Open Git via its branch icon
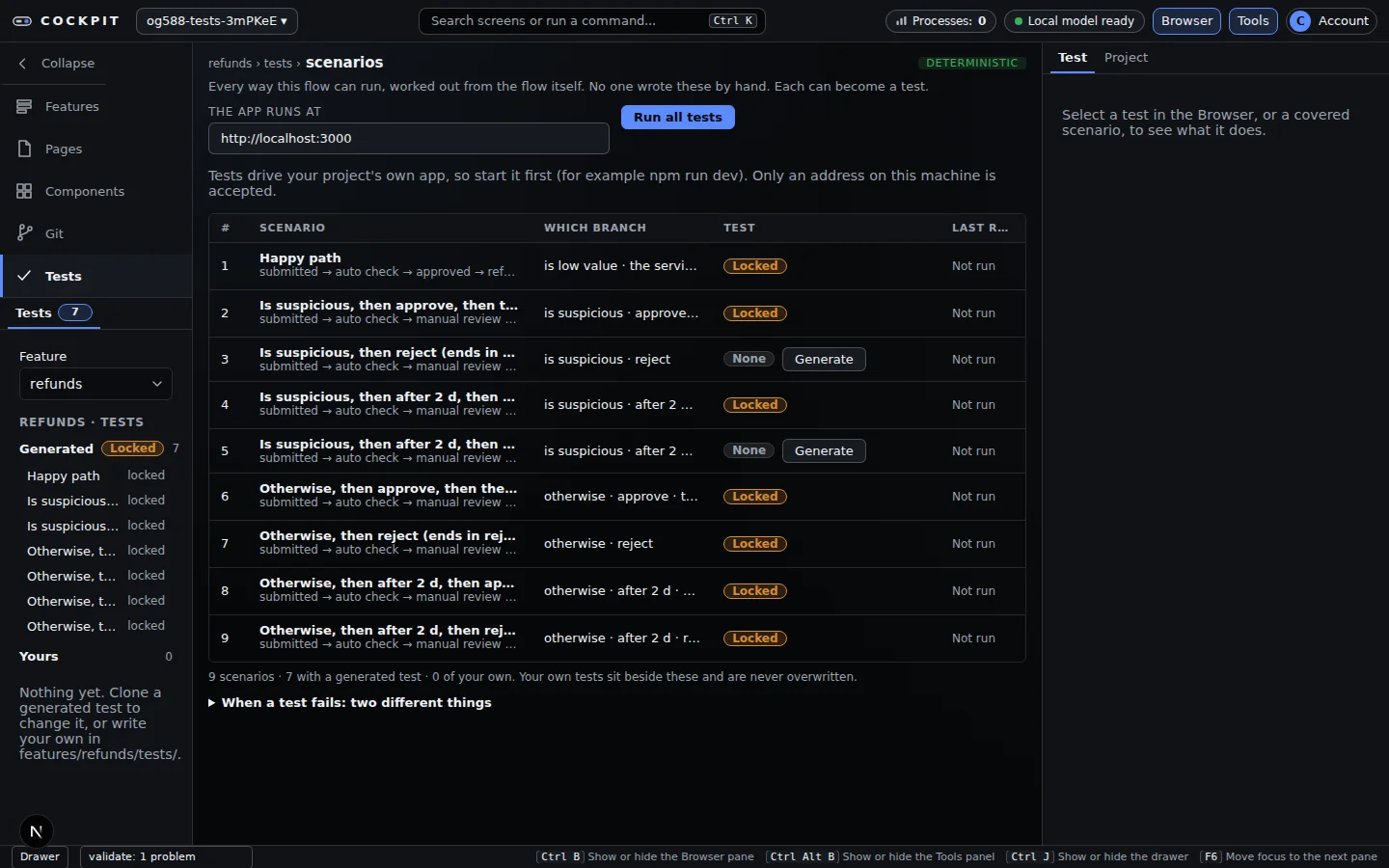 (x=24, y=233)
